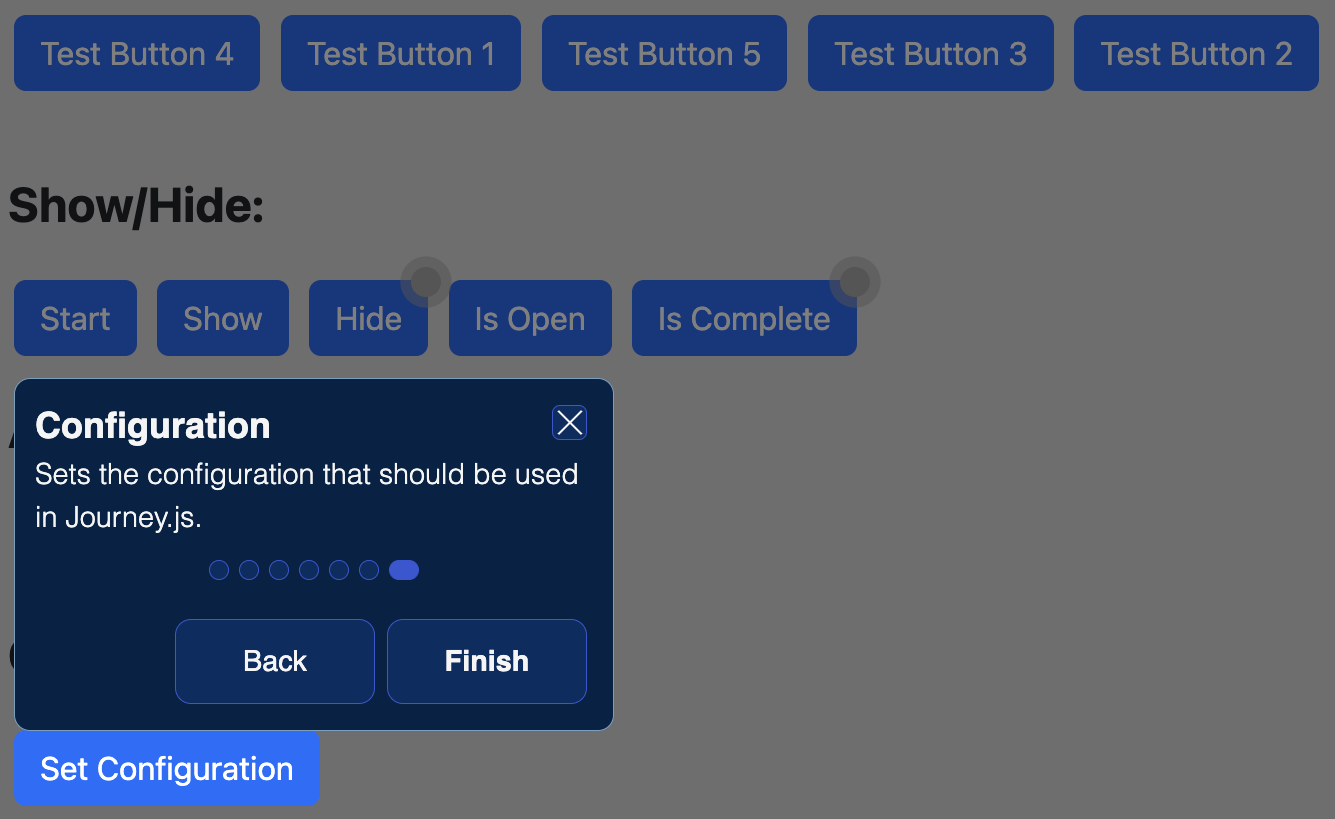Finish the Configuration tour
The width and height of the screenshot is (1335, 819).
pos(486,661)
